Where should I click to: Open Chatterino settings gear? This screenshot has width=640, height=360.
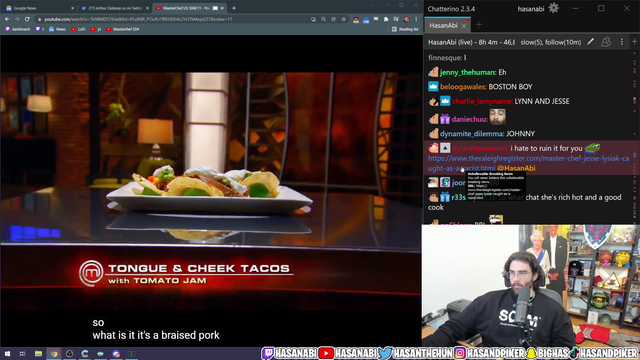(553, 8)
